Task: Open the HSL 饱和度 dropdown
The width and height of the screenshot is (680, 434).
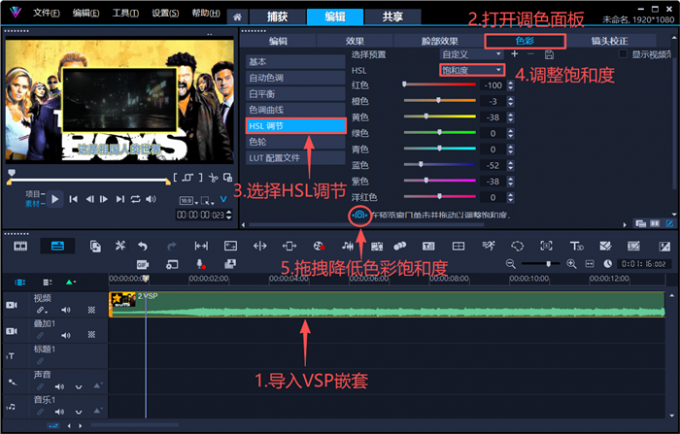Action: click(x=472, y=70)
